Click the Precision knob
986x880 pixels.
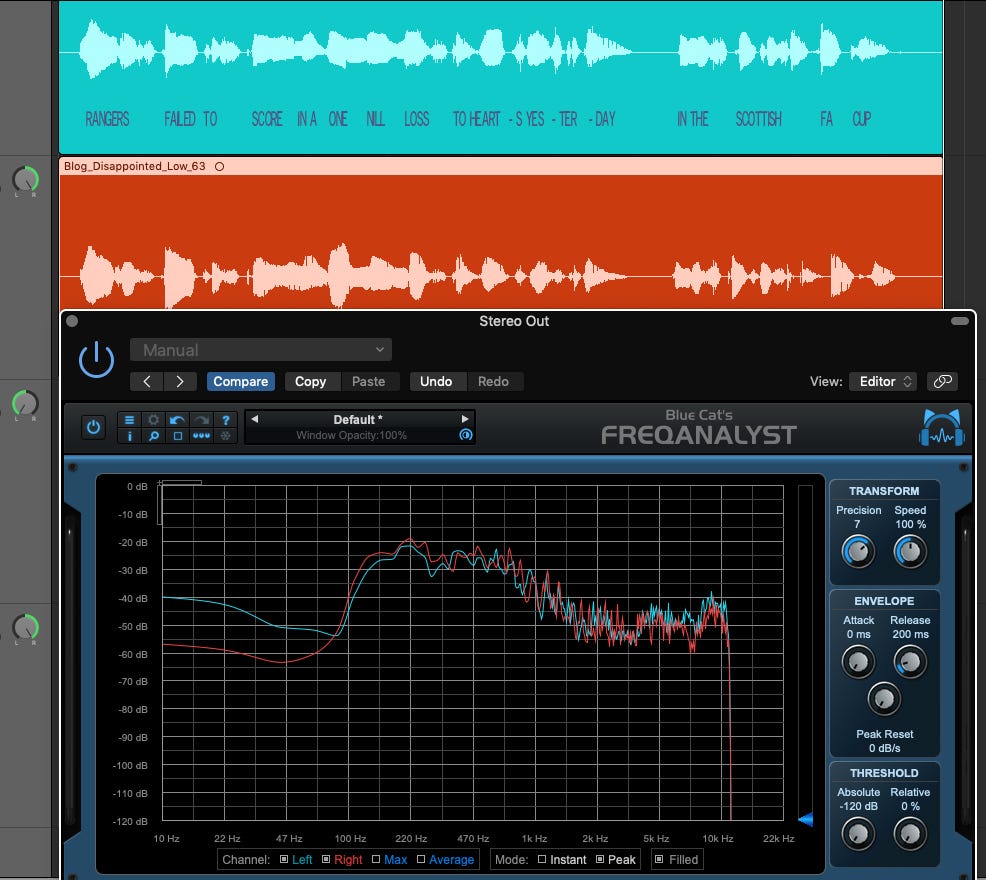(858, 552)
